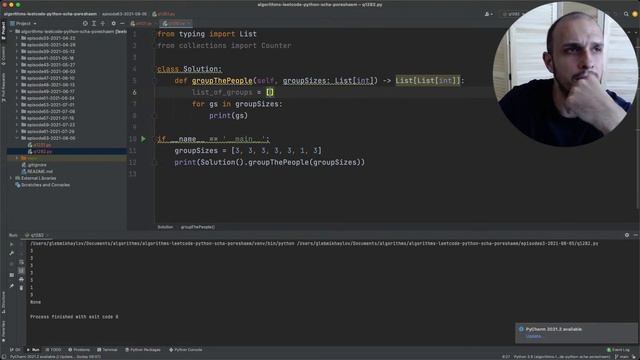Image resolution: width=640 pixels, height=360 pixels.
Task: Click the .gitignore file in the project tree
Action: [34, 165]
